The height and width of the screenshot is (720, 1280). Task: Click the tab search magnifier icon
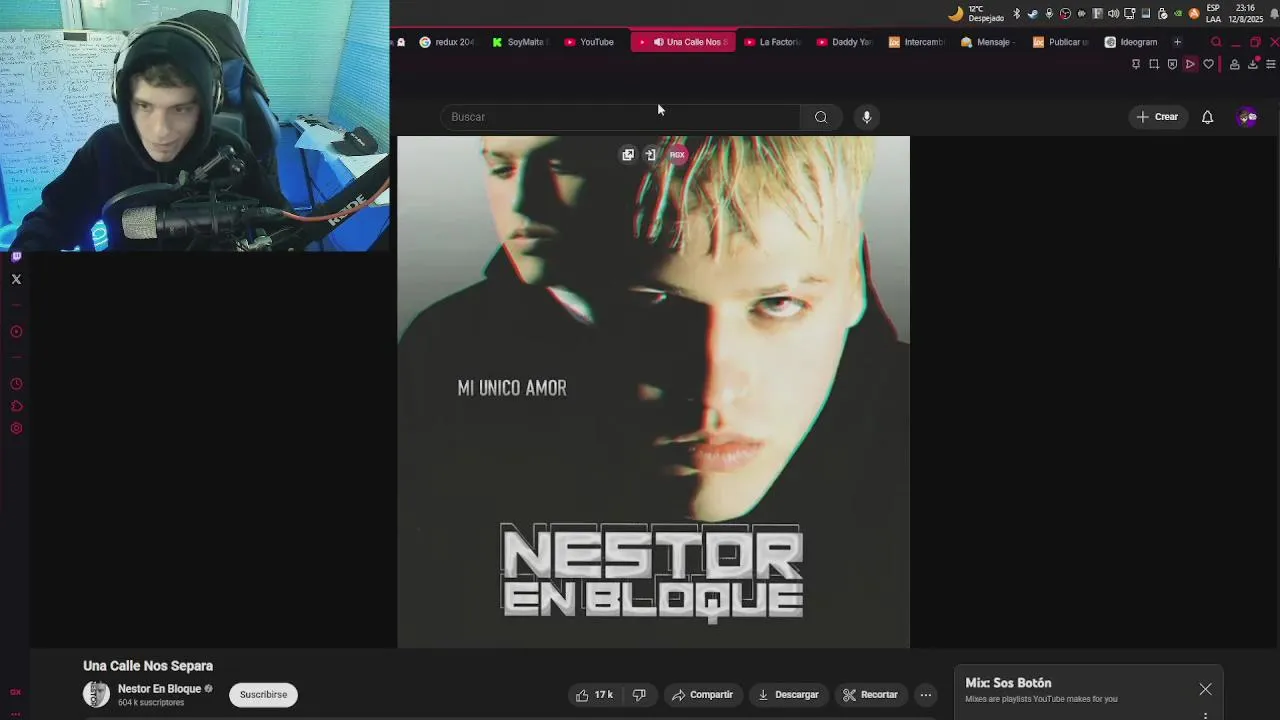point(1216,42)
